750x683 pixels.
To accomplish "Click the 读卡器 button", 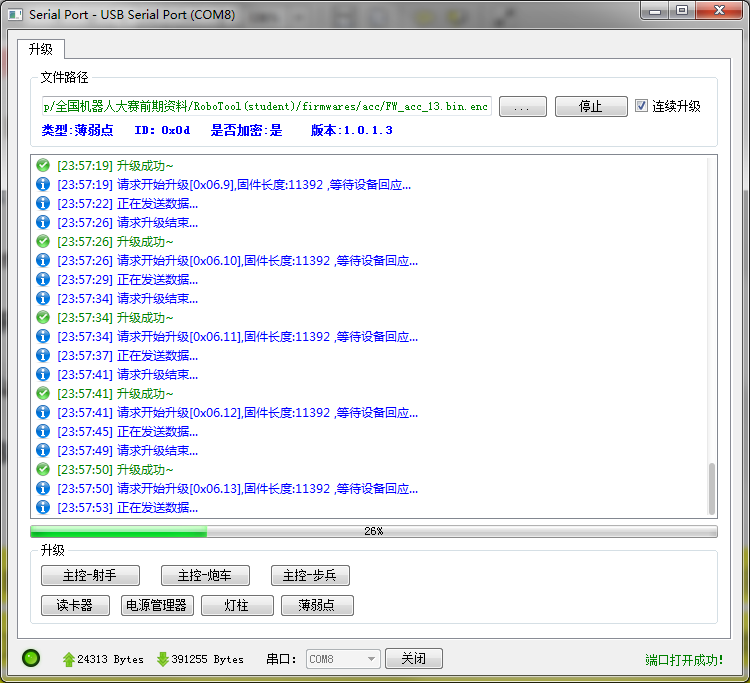I will pyautogui.click(x=75, y=606).
